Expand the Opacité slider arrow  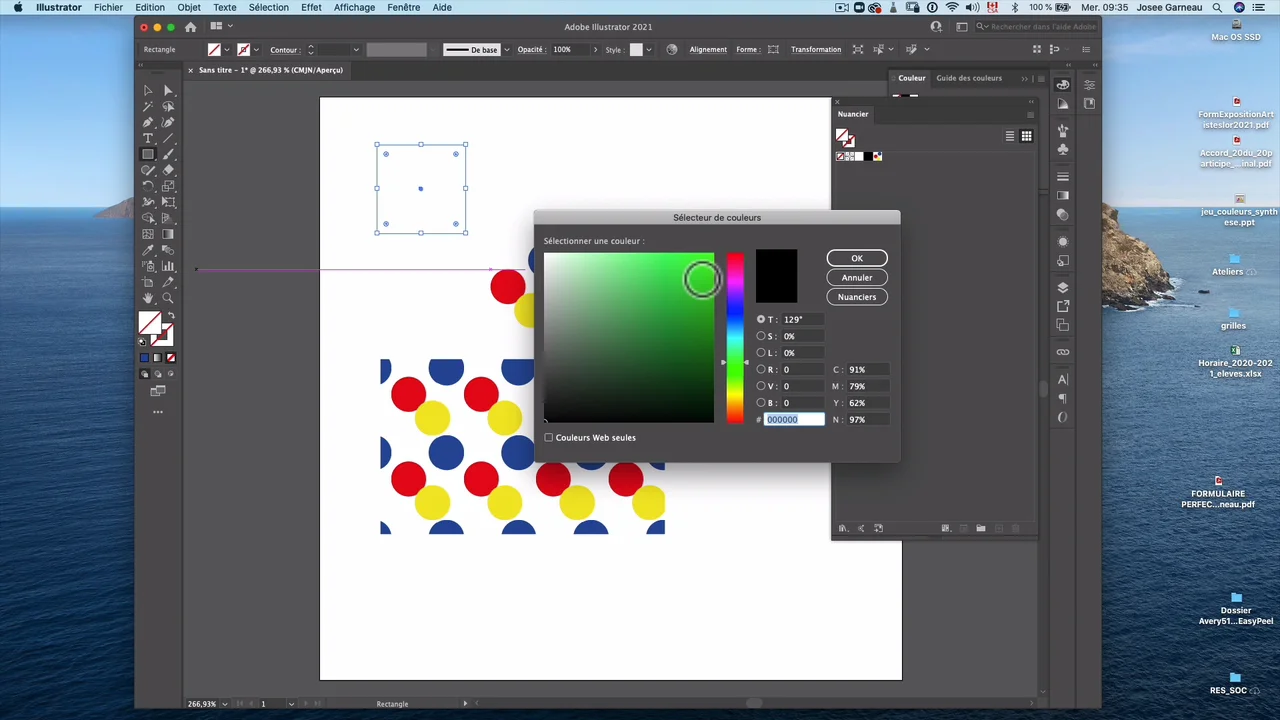tap(595, 49)
